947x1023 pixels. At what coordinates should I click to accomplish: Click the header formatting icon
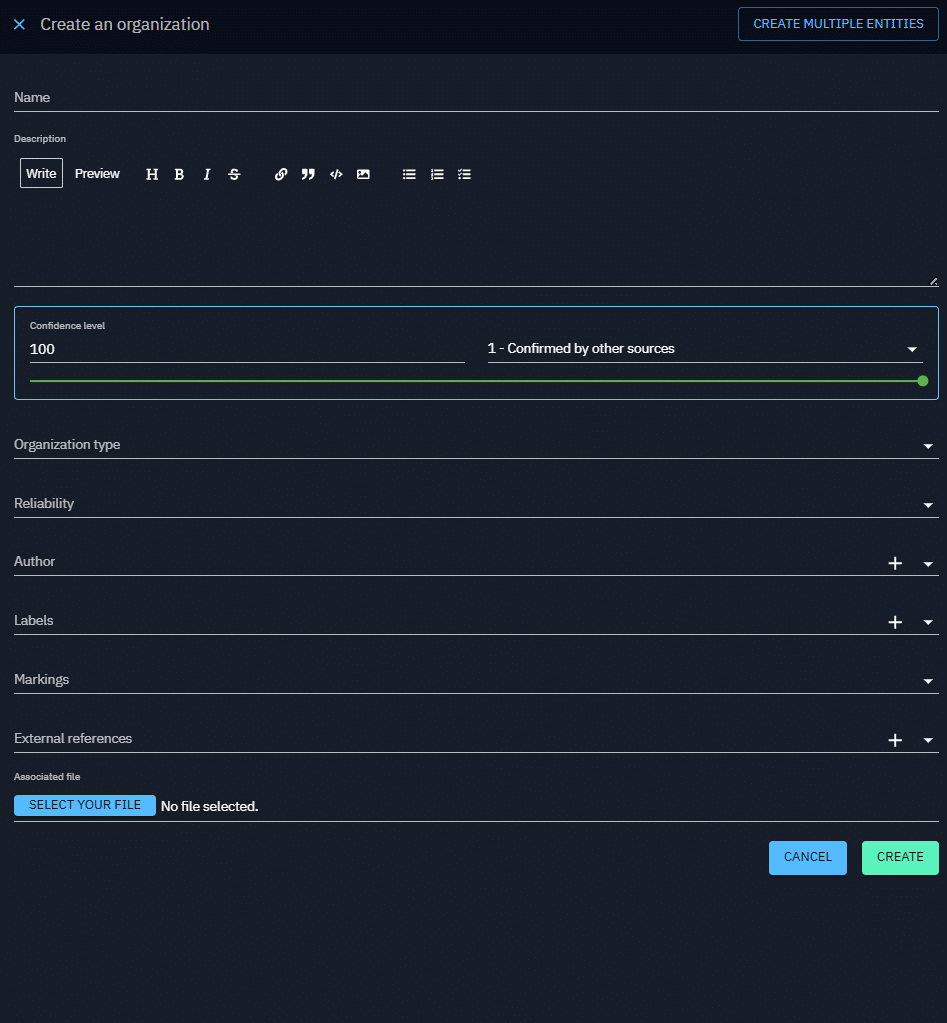[152, 174]
